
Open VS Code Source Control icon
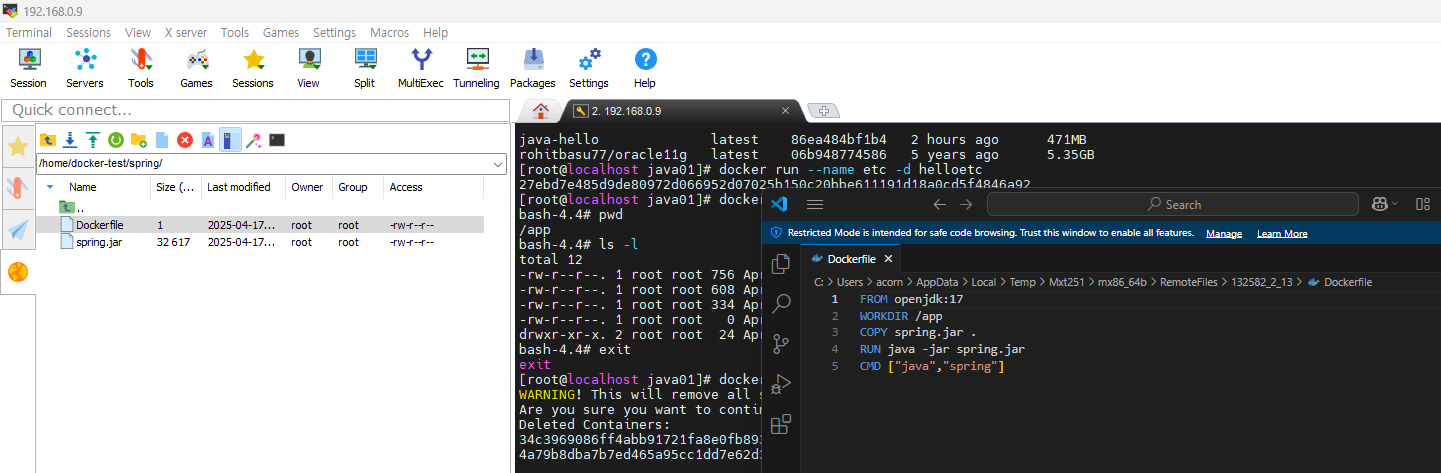tap(782, 343)
